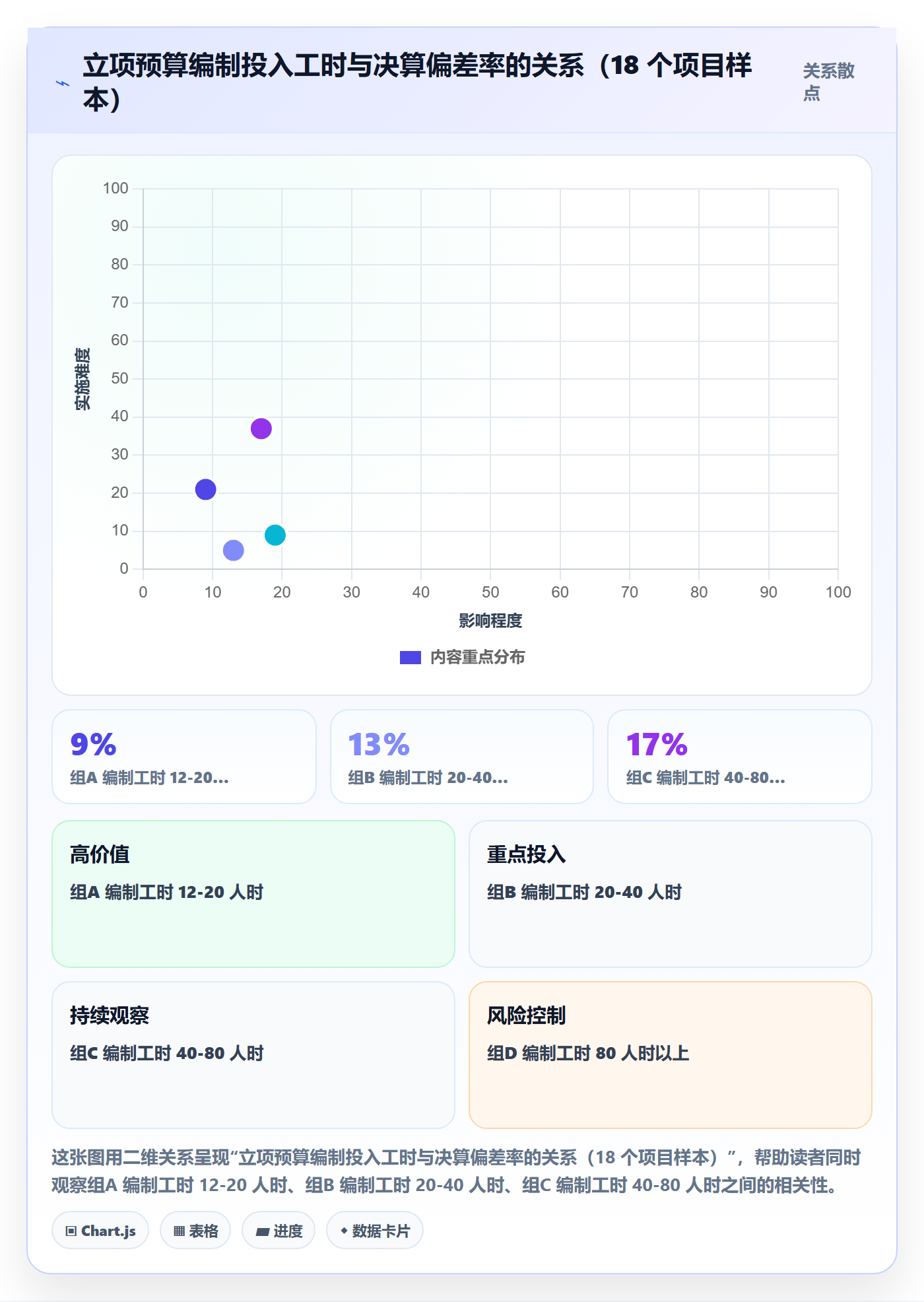Click the chart title text about 立项预算编制
924x1302 pixels.
(417, 83)
